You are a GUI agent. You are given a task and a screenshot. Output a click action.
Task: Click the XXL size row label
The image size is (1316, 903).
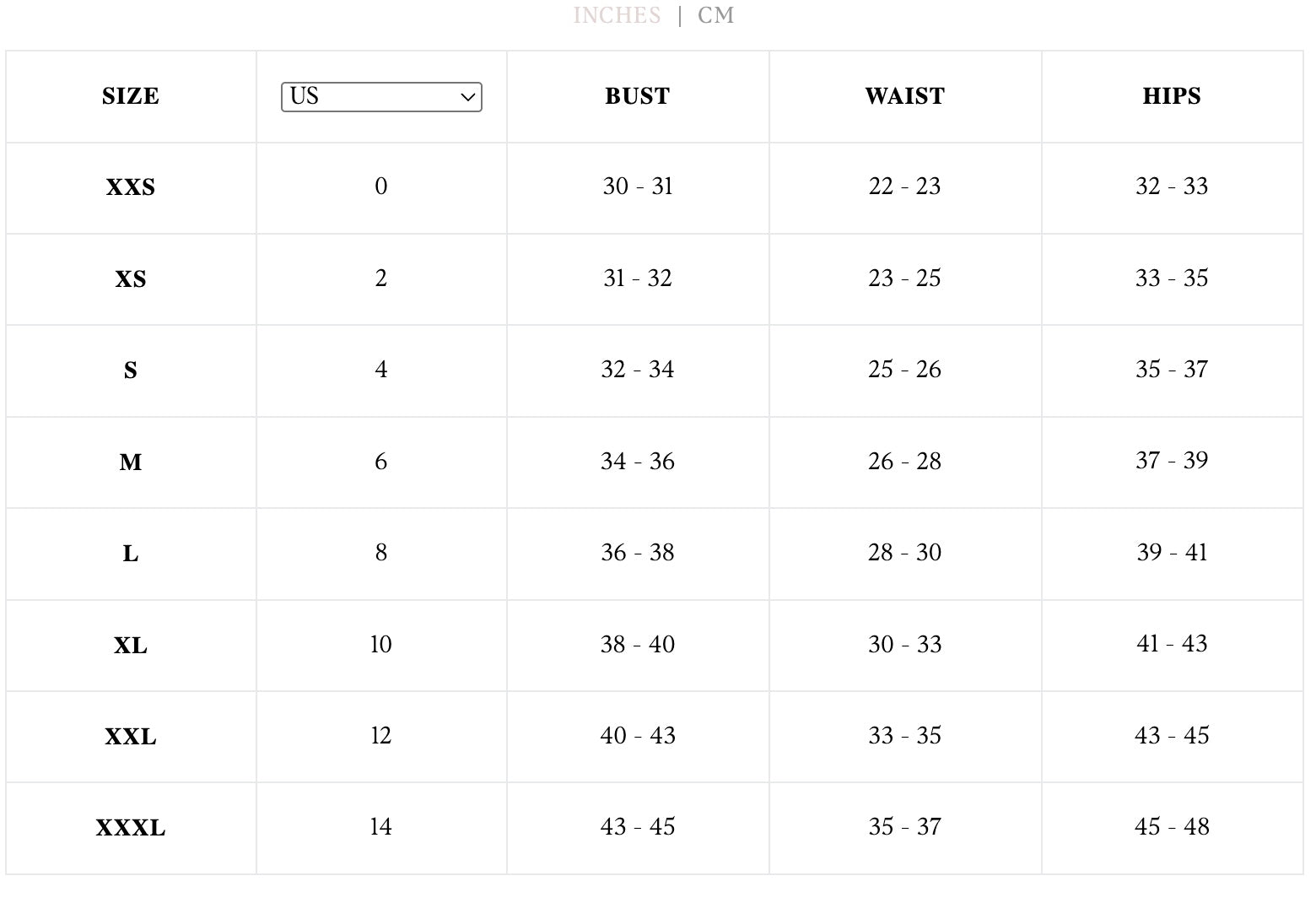coord(131,737)
